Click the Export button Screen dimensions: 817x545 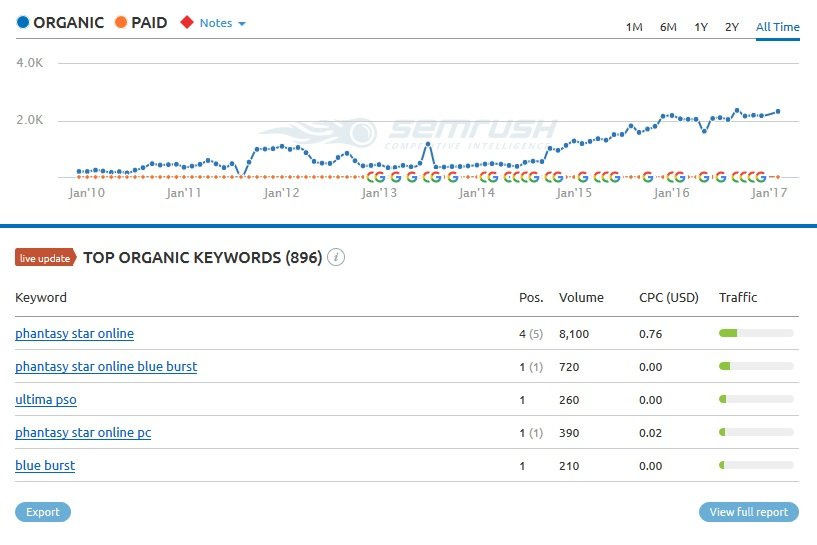click(43, 512)
